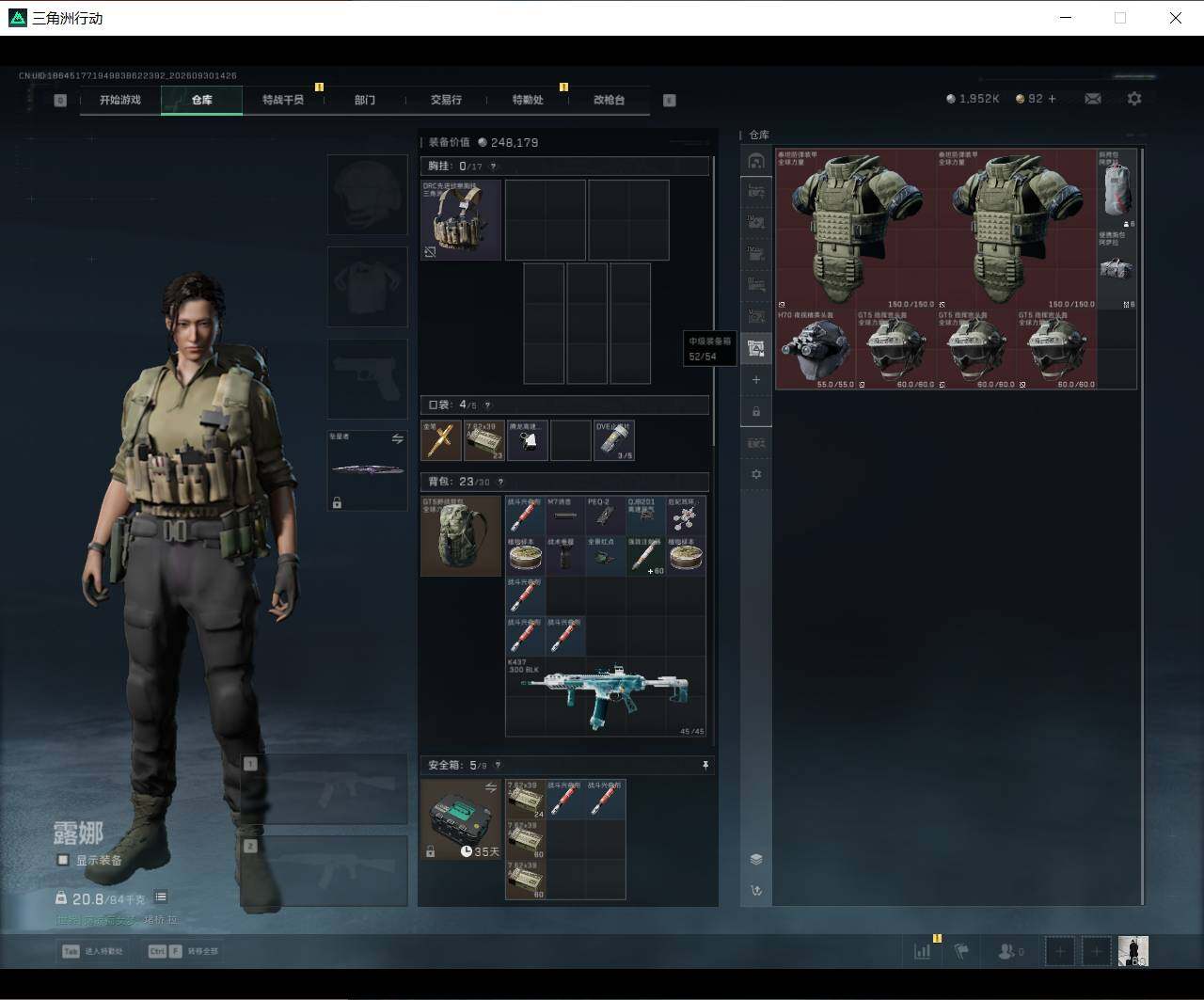Click the sort arrow icon at stash sidebar bottom
This screenshot has height=1000, width=1204.
756,891
